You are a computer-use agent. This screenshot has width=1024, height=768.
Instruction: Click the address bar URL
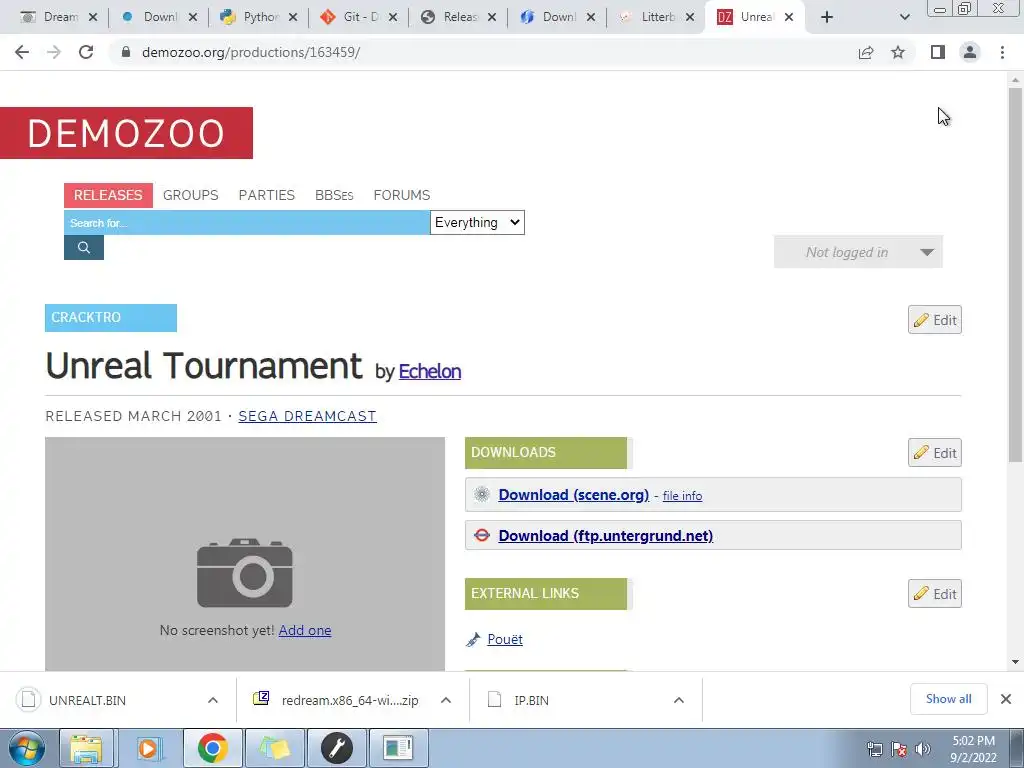coord(251,52)
